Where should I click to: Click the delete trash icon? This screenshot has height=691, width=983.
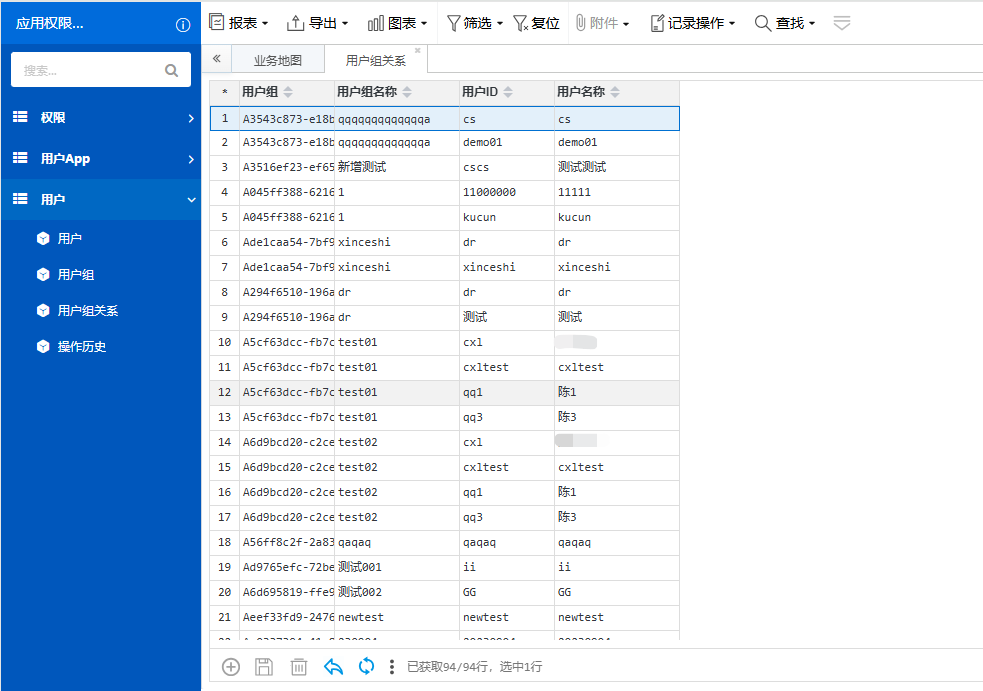[298, 667]
